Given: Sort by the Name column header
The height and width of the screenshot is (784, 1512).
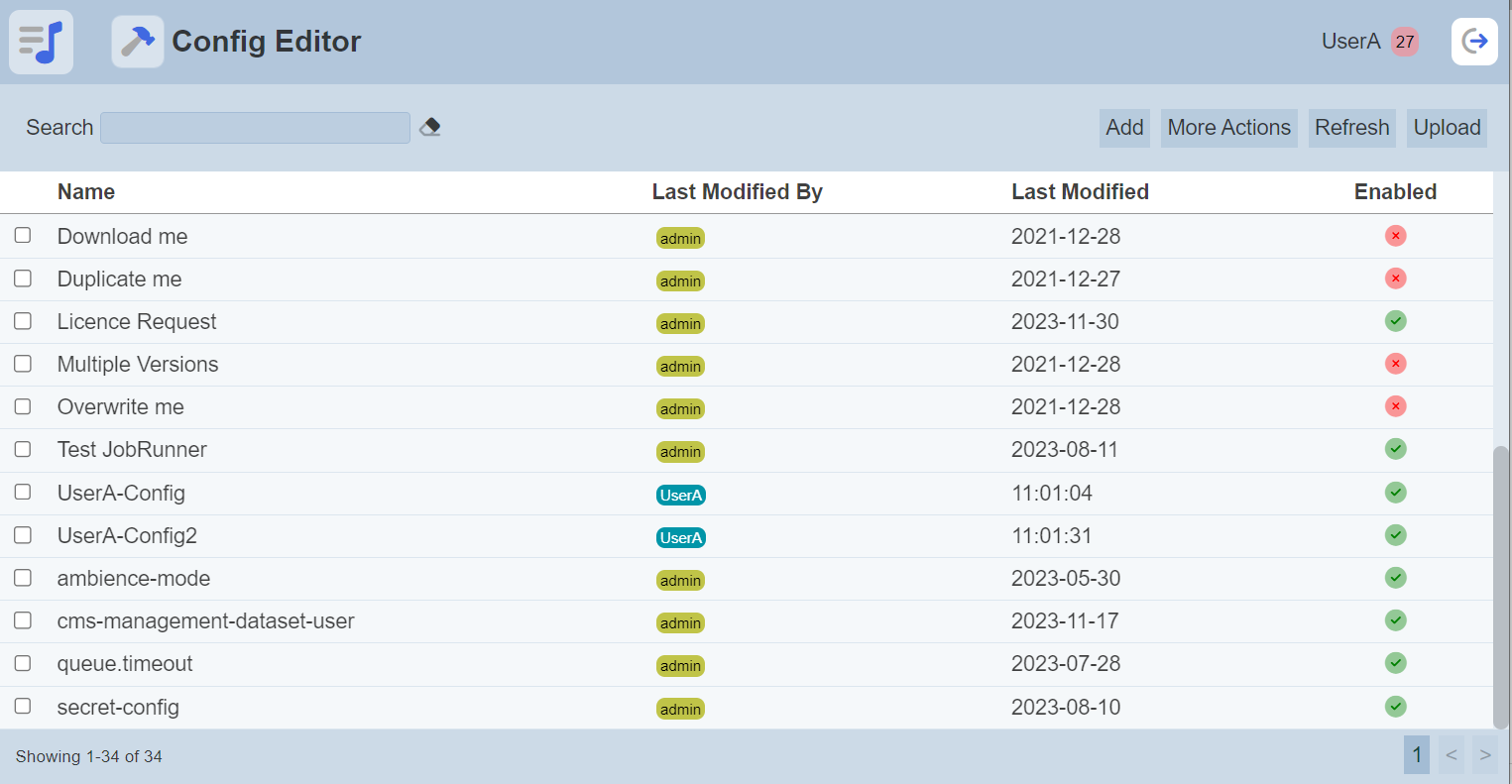Looking at the screenshot, I should 86,192.
